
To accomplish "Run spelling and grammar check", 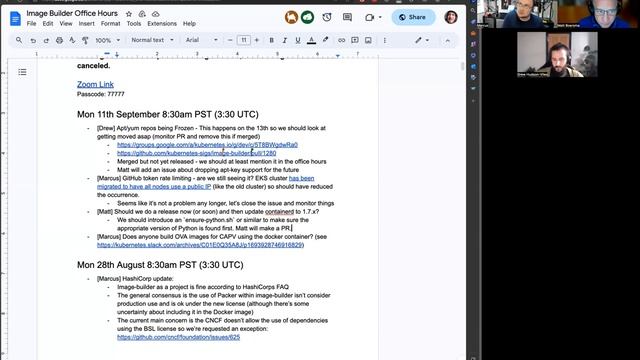I will 72,40.
